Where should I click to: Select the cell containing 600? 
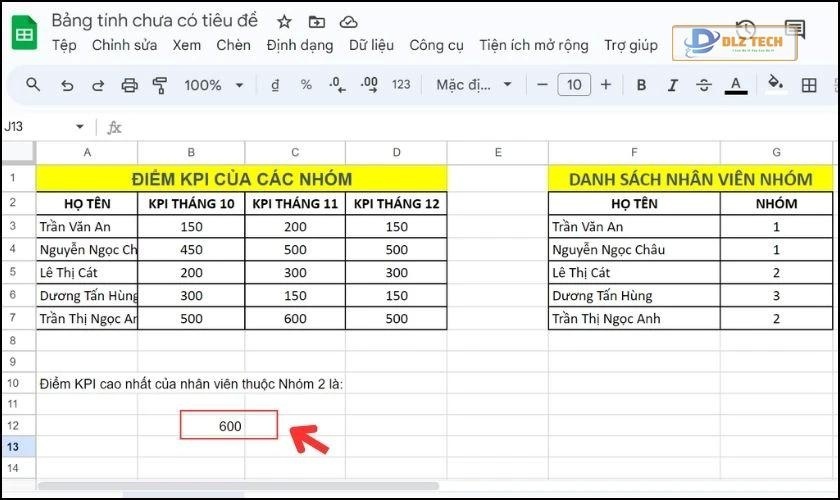[229, 425]
